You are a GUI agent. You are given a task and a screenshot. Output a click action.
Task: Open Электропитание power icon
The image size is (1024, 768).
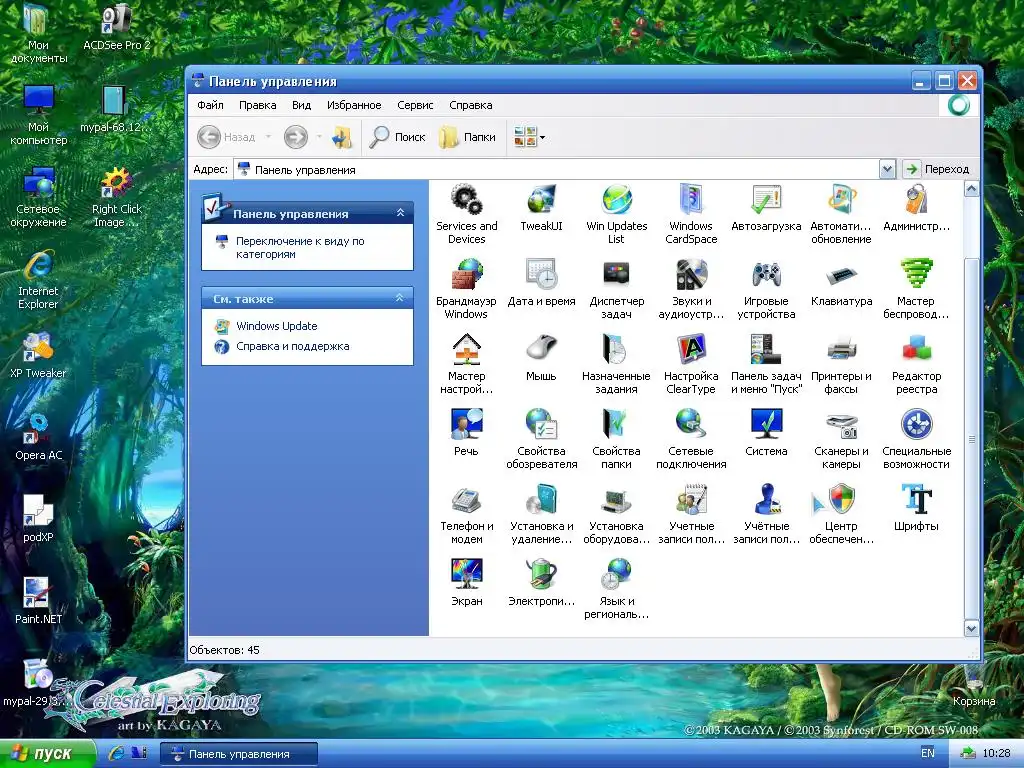pyautogui.click(x=541, y=584)
